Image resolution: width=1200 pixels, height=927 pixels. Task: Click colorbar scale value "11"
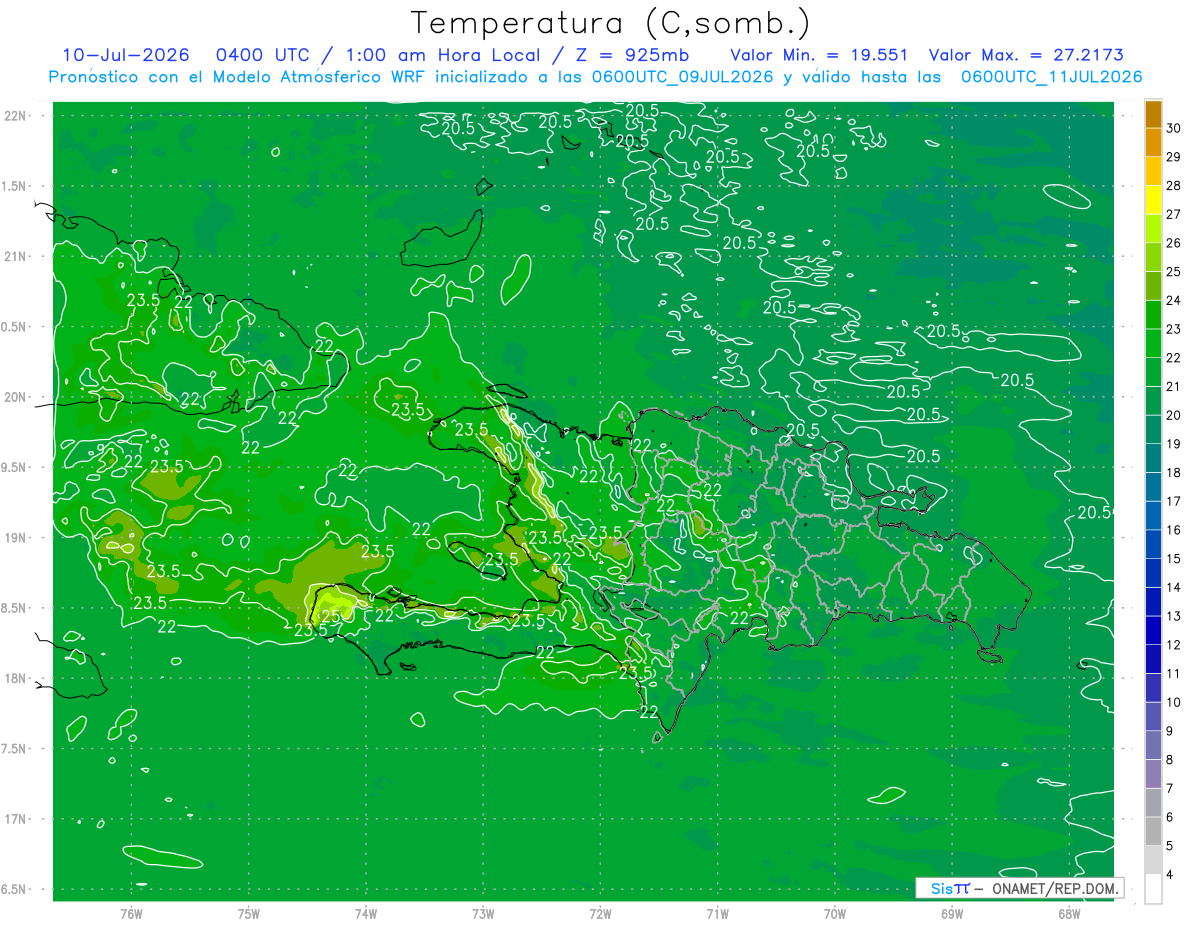(x=1174, y=673)
